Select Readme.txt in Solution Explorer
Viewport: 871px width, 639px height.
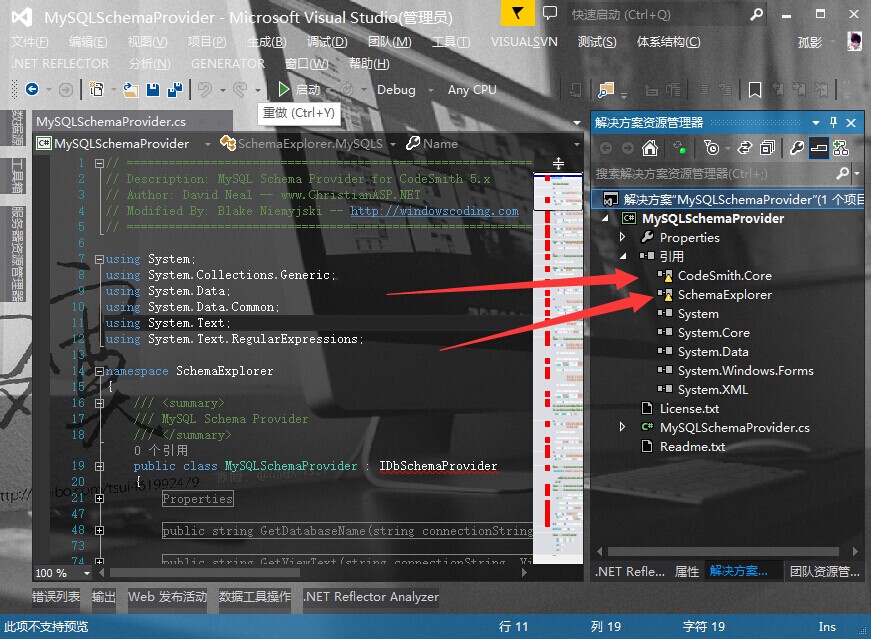692,446
